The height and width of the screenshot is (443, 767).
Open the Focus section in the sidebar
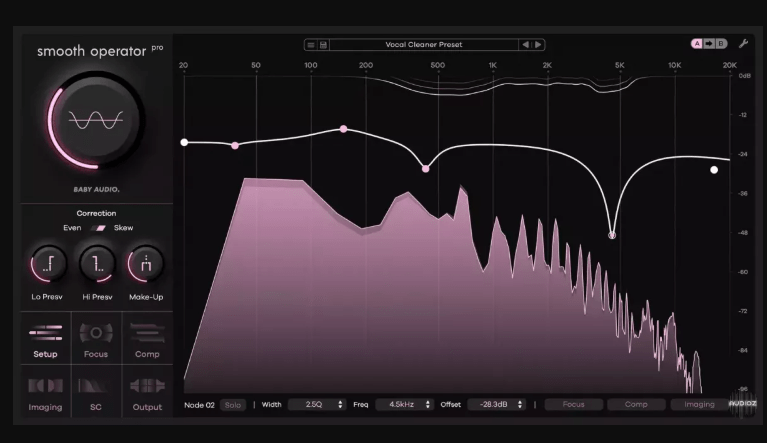pos(96,338)
